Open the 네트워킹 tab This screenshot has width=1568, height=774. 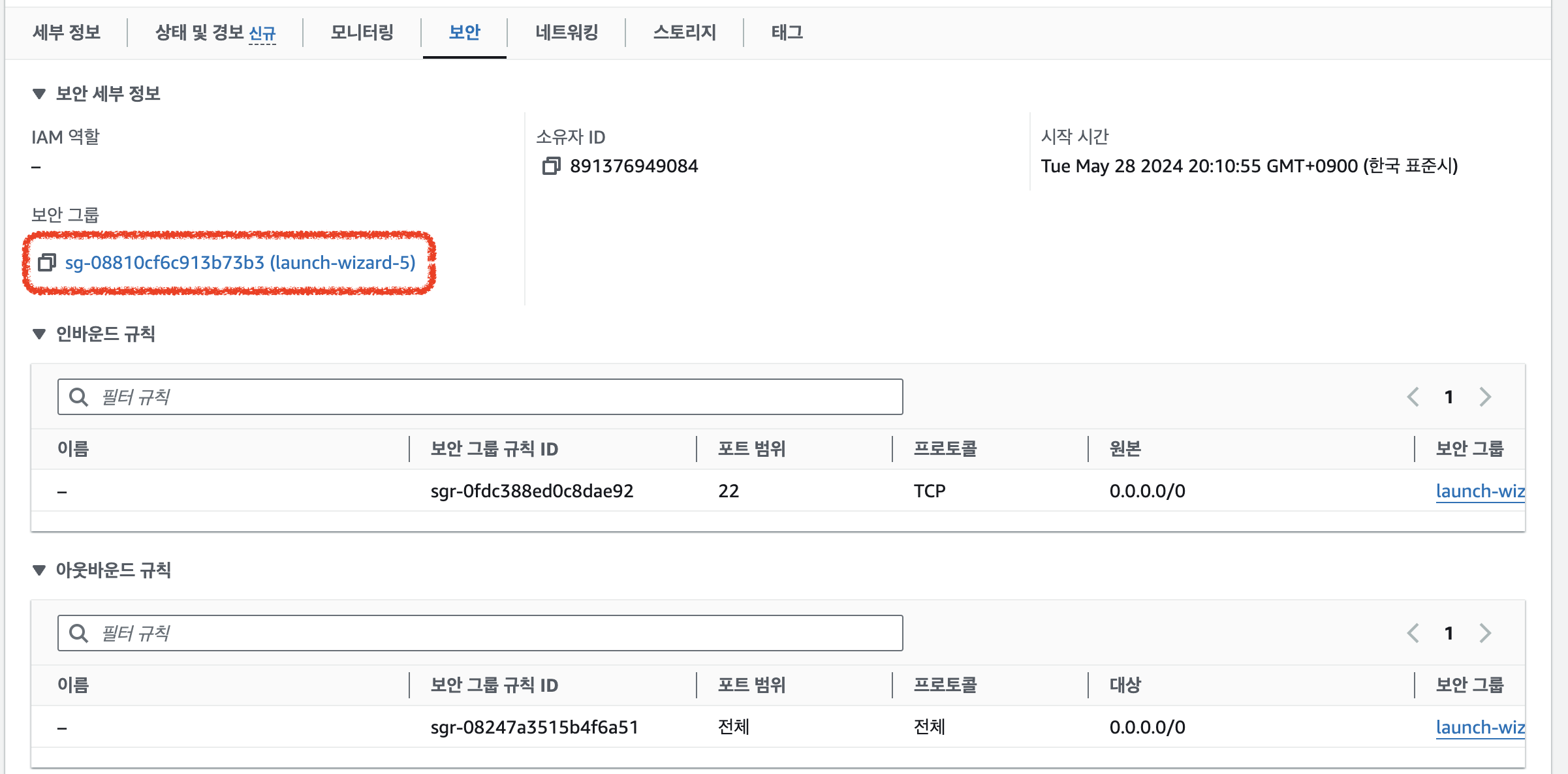coord(566,32)
